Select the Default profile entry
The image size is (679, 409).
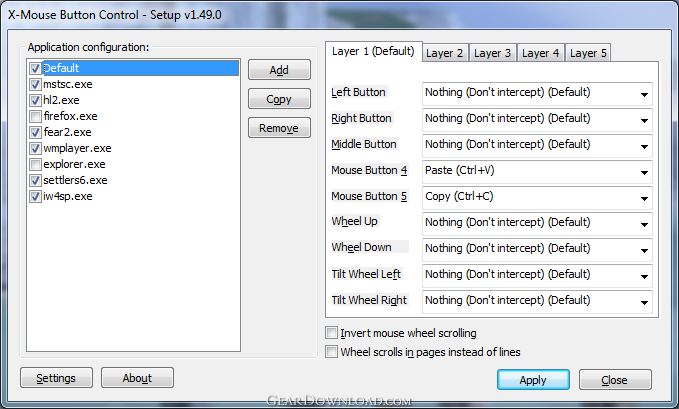(x=141, y=68)
